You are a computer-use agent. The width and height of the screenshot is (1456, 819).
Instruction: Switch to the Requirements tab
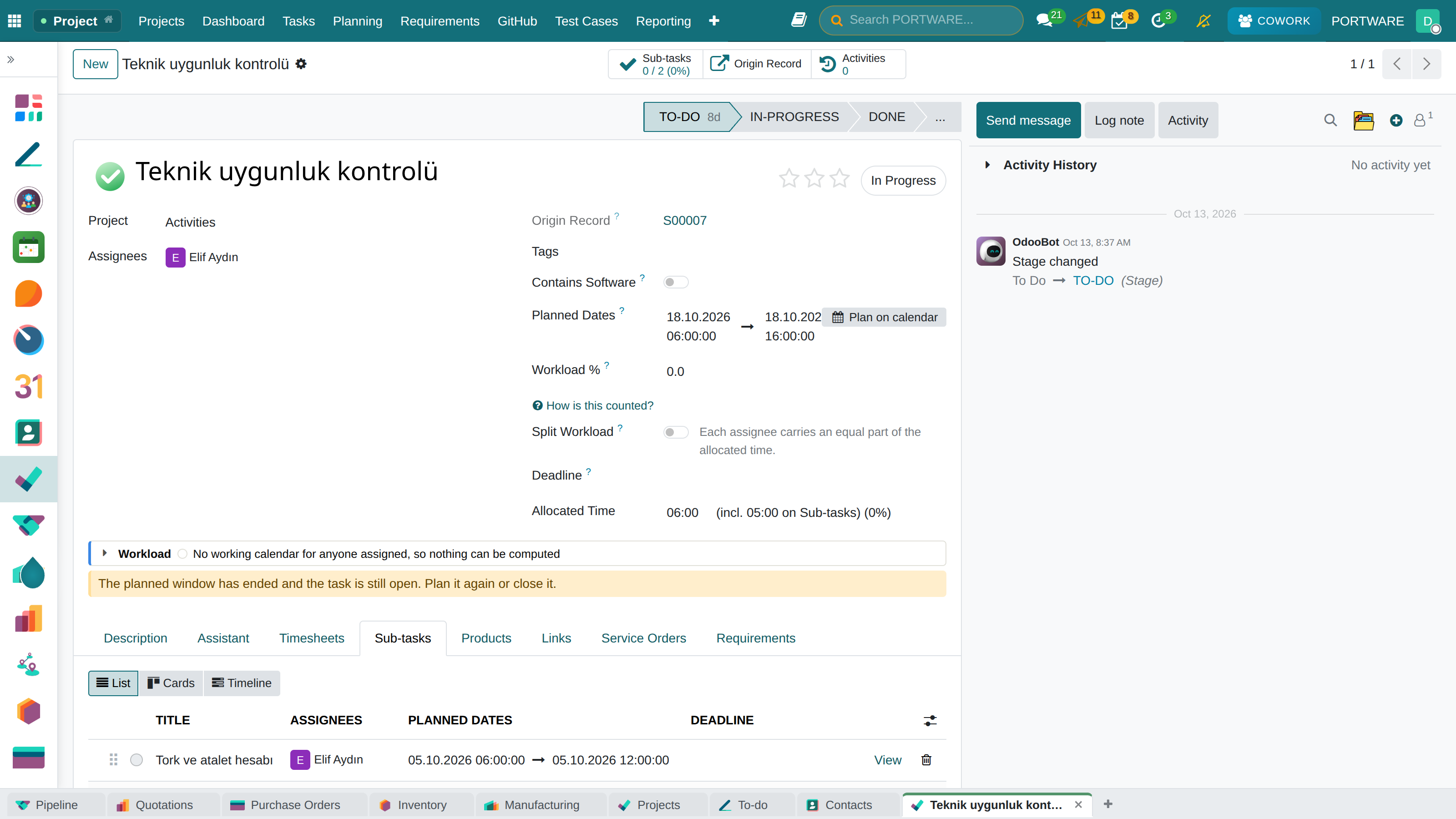click(x=756, y=638)
